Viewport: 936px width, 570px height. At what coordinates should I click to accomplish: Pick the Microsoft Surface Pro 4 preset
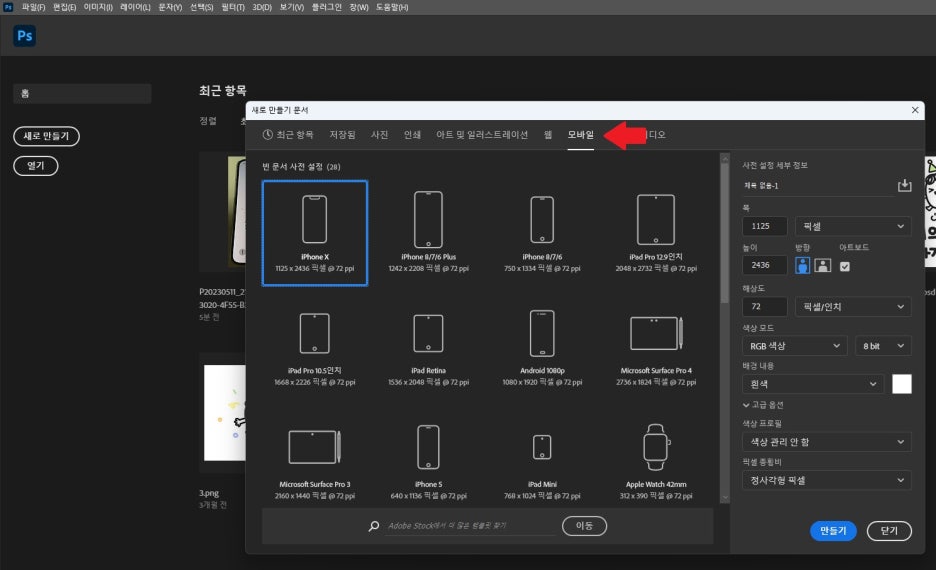point(656,347)
